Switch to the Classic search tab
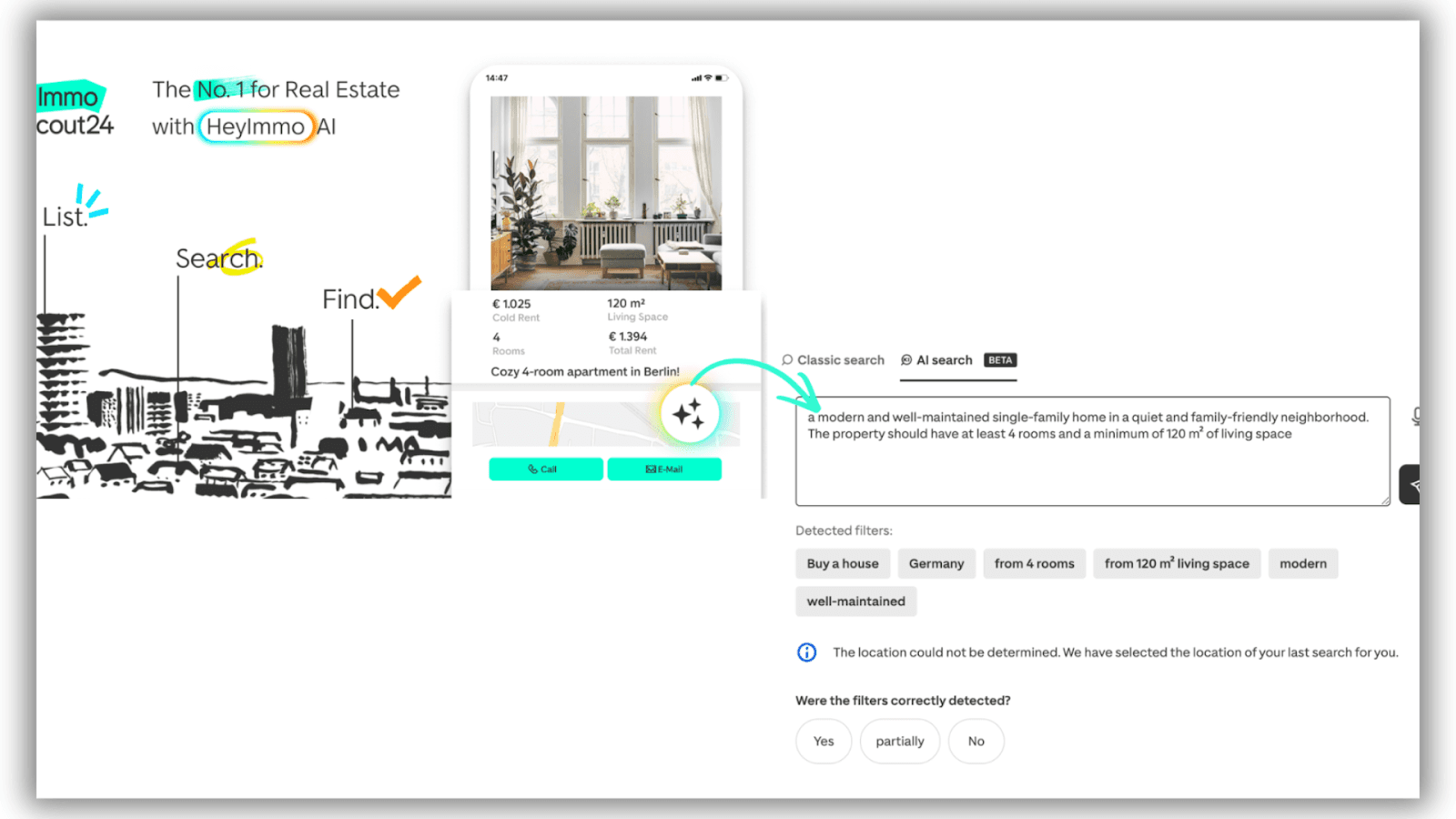Screen dimensions: 1456x819 (x=833, y=360)
